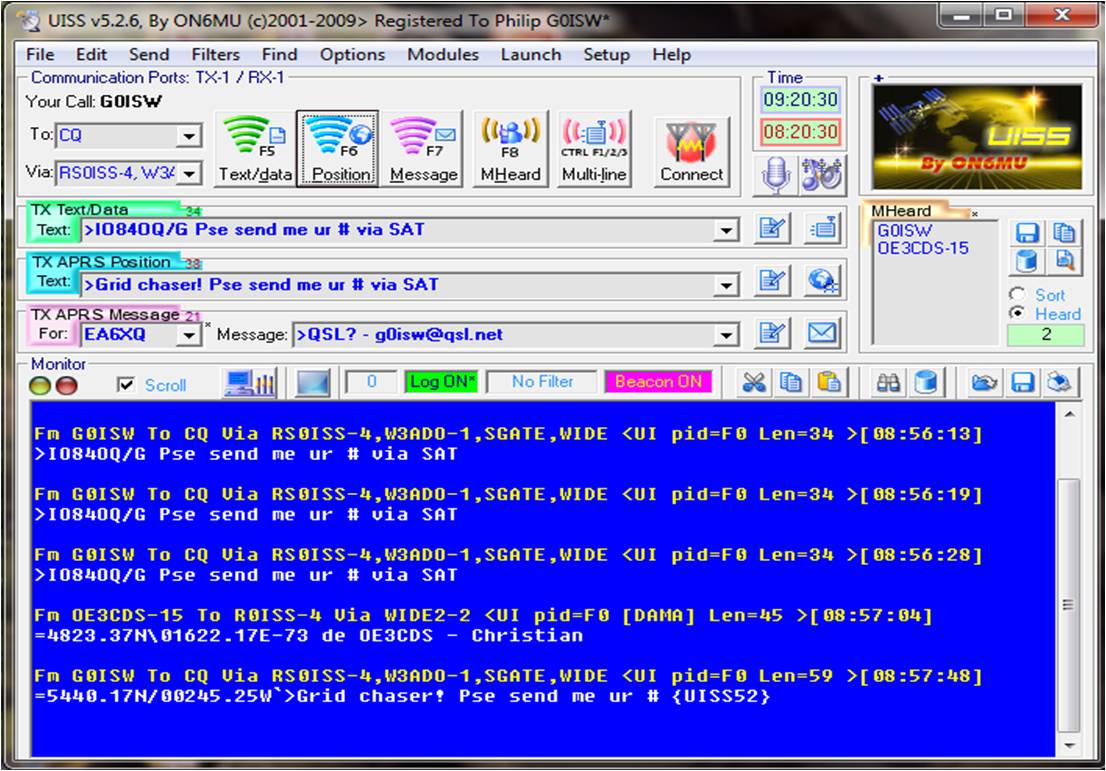Click the MHeard document search icon
1106x771 pixels.
(x=1064, y=262)
